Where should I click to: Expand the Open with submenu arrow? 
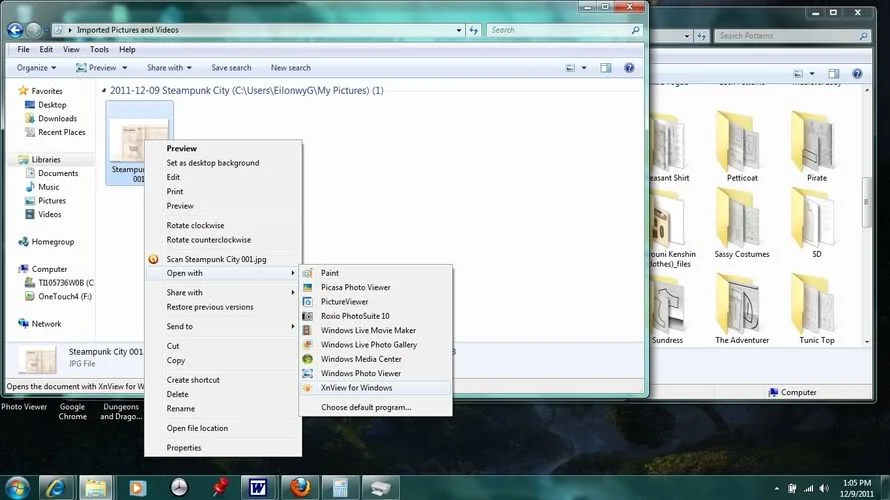pyautogui.click(x=293, y=273)
